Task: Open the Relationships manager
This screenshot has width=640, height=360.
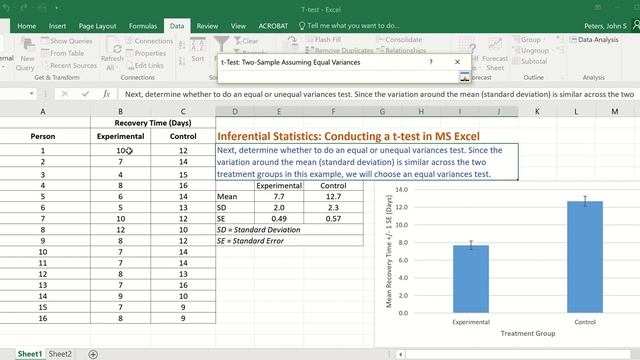Action: coord(401,50)
